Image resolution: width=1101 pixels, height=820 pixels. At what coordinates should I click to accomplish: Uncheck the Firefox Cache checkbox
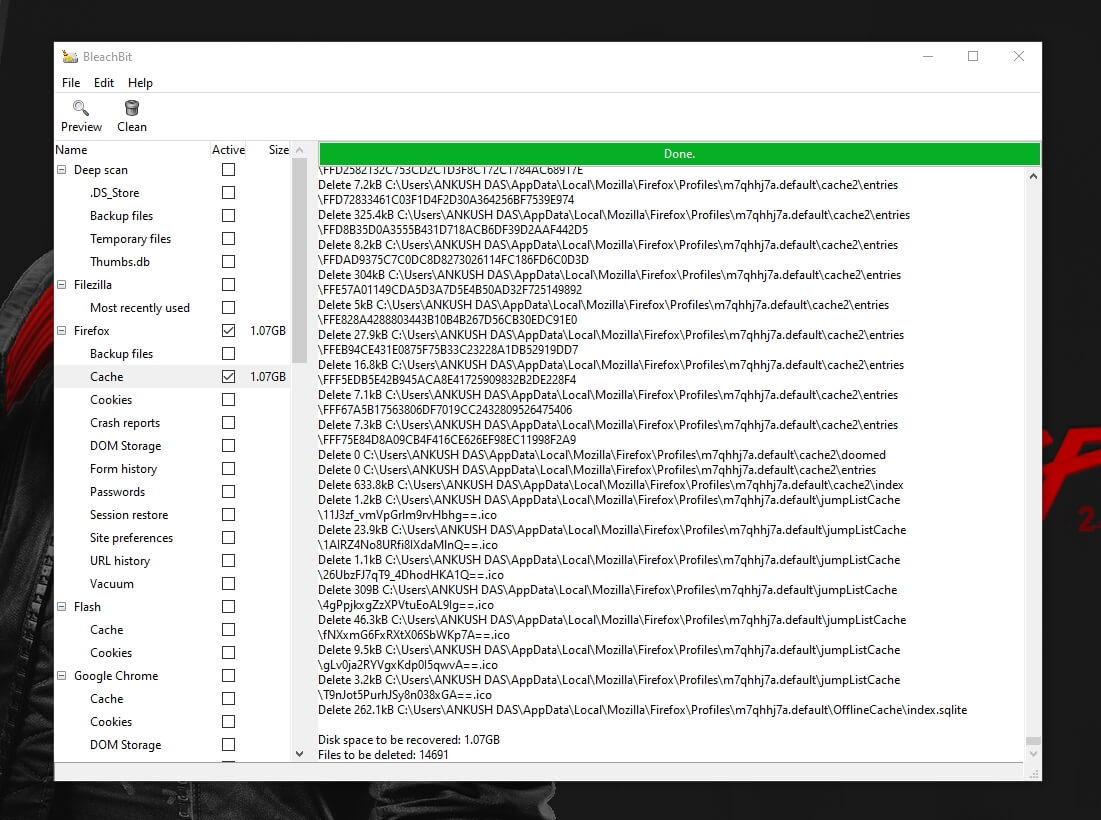(228, 377)
